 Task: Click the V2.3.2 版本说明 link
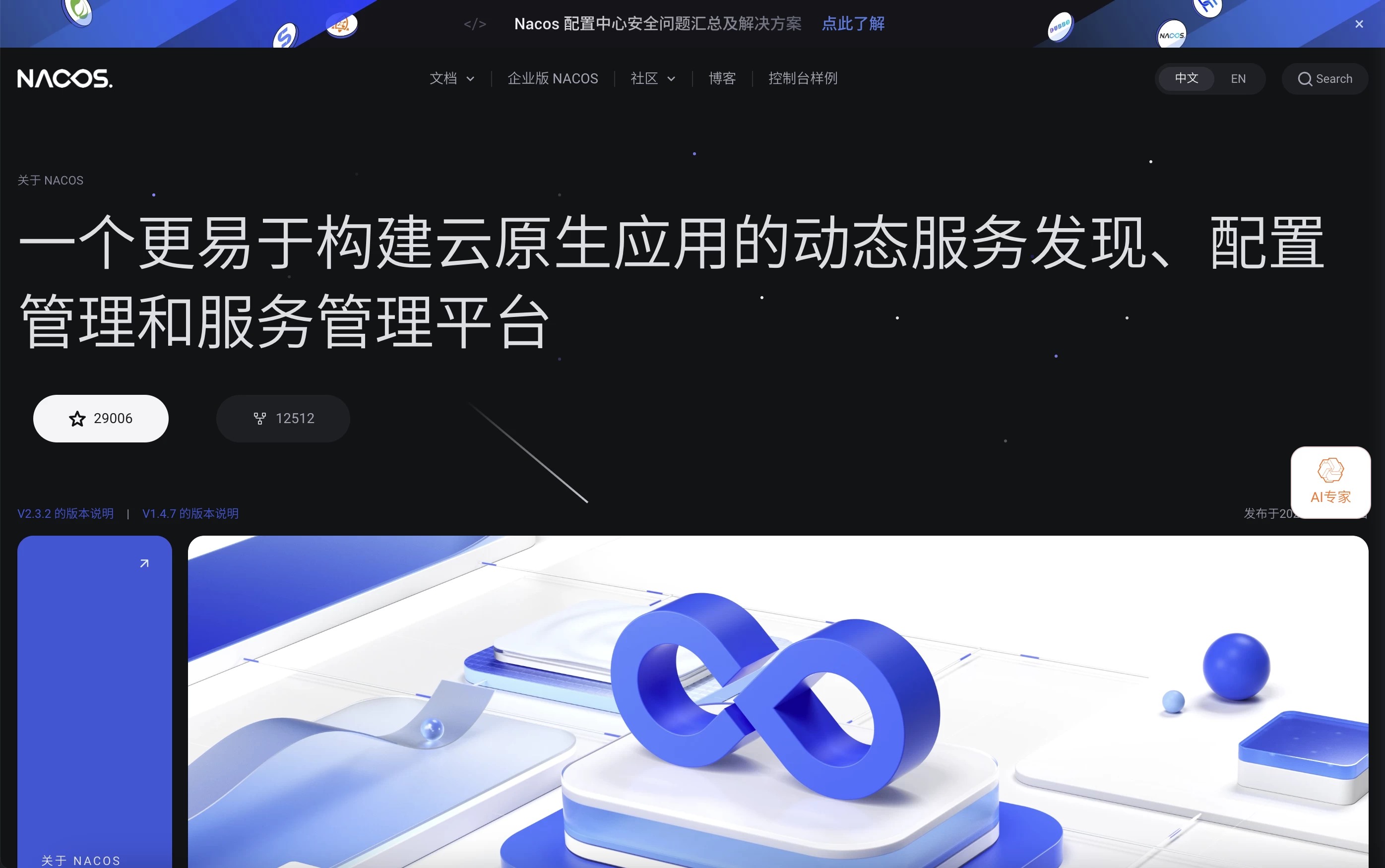click(65, 513)
